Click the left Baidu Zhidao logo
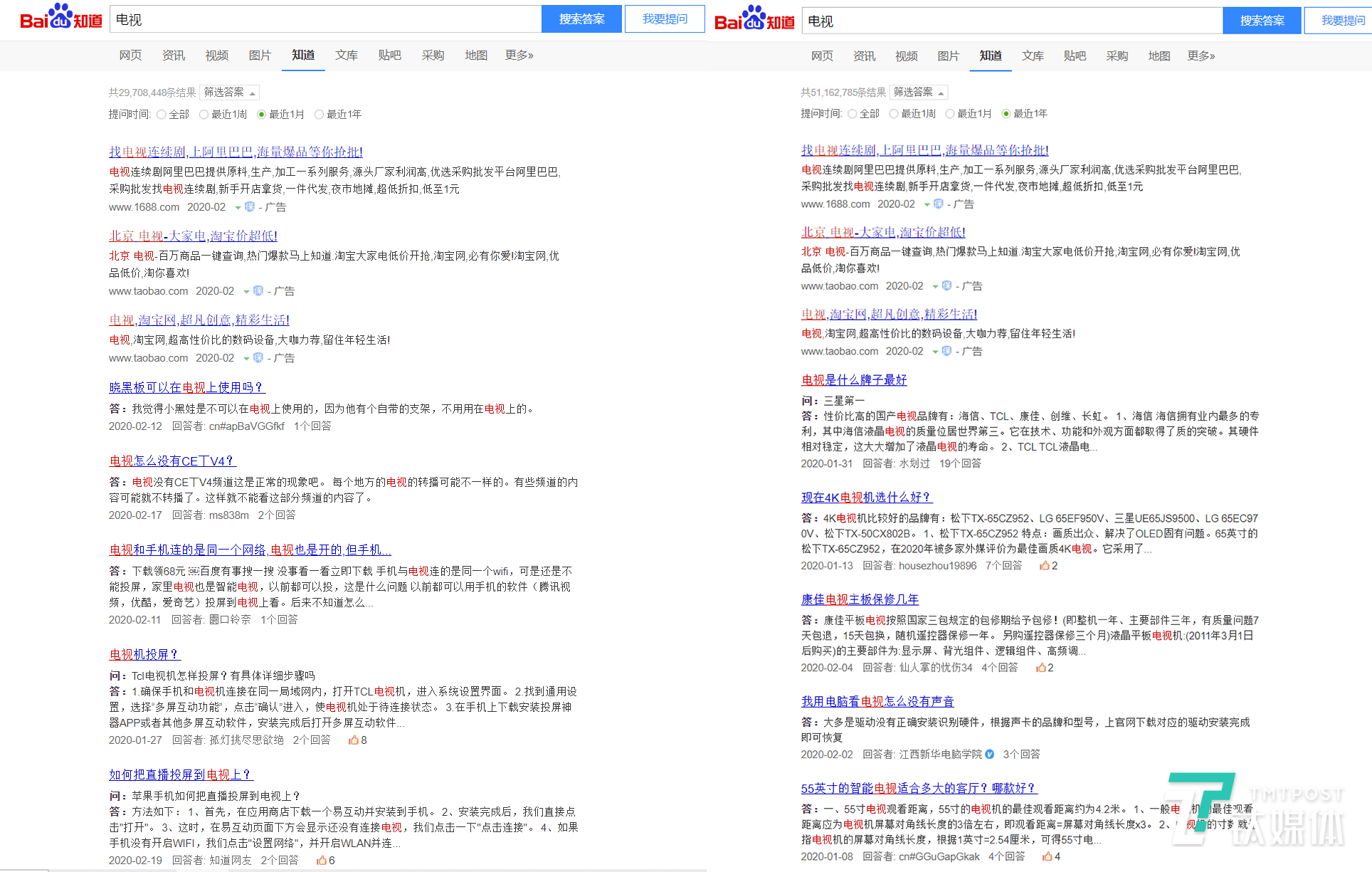Screen dimensions: 1372x872 pyautogui.click(x=60, y=18)
